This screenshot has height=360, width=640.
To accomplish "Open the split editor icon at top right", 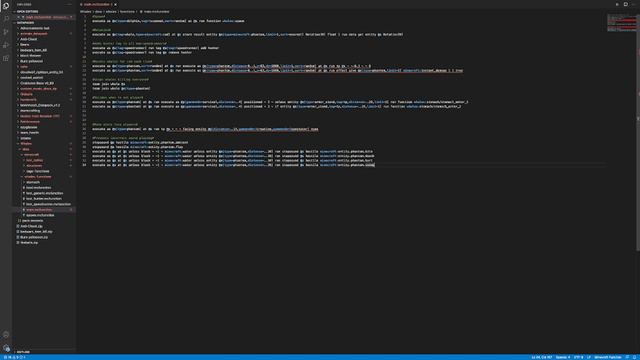I will 625,4.
